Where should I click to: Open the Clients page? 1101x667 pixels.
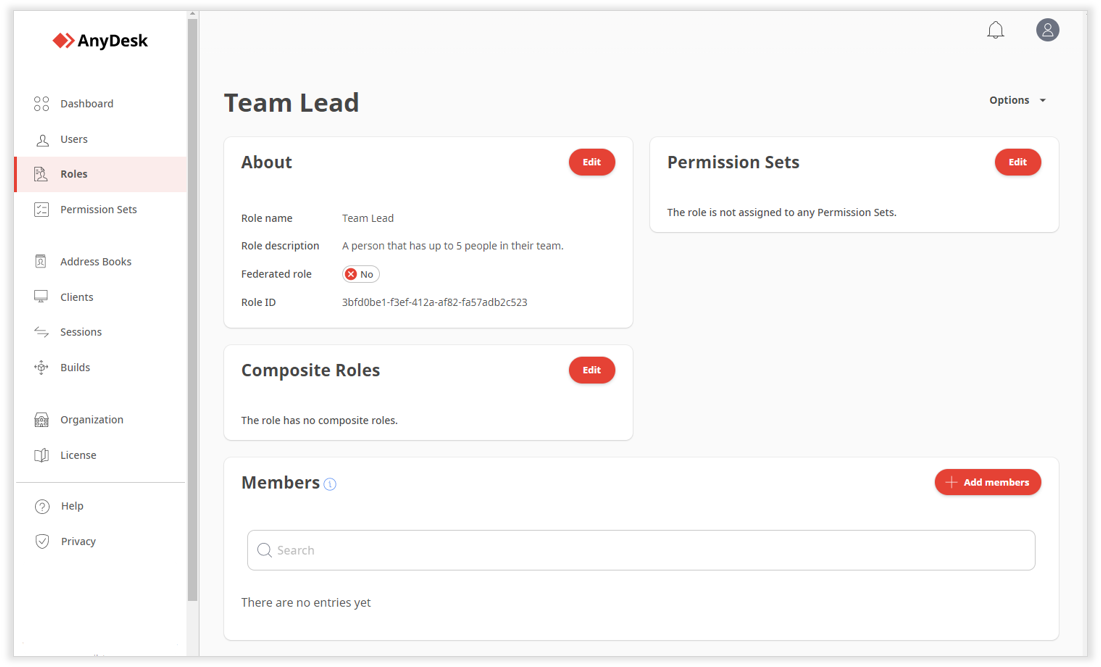pyautogui.click(x=76, y=297)
